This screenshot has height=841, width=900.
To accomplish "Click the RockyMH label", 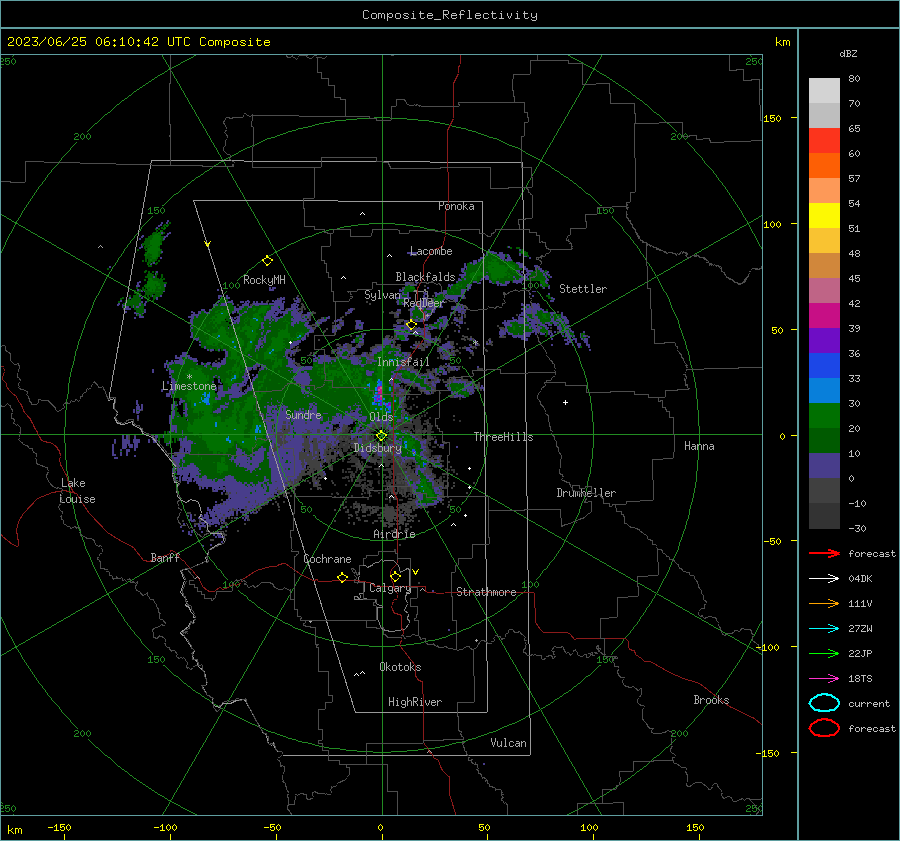I will coord(264,280).
